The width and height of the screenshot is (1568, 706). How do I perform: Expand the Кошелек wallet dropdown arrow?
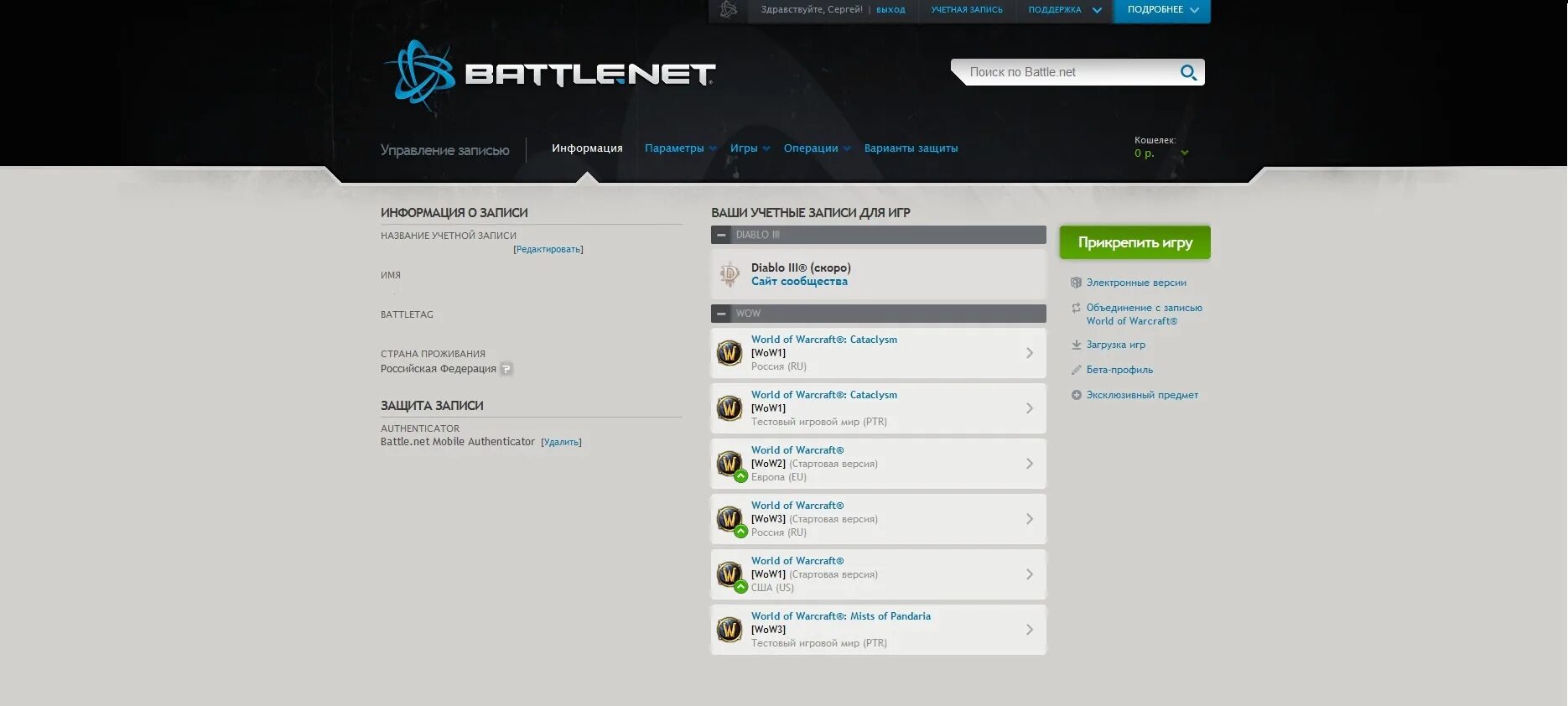point(1184,153)
